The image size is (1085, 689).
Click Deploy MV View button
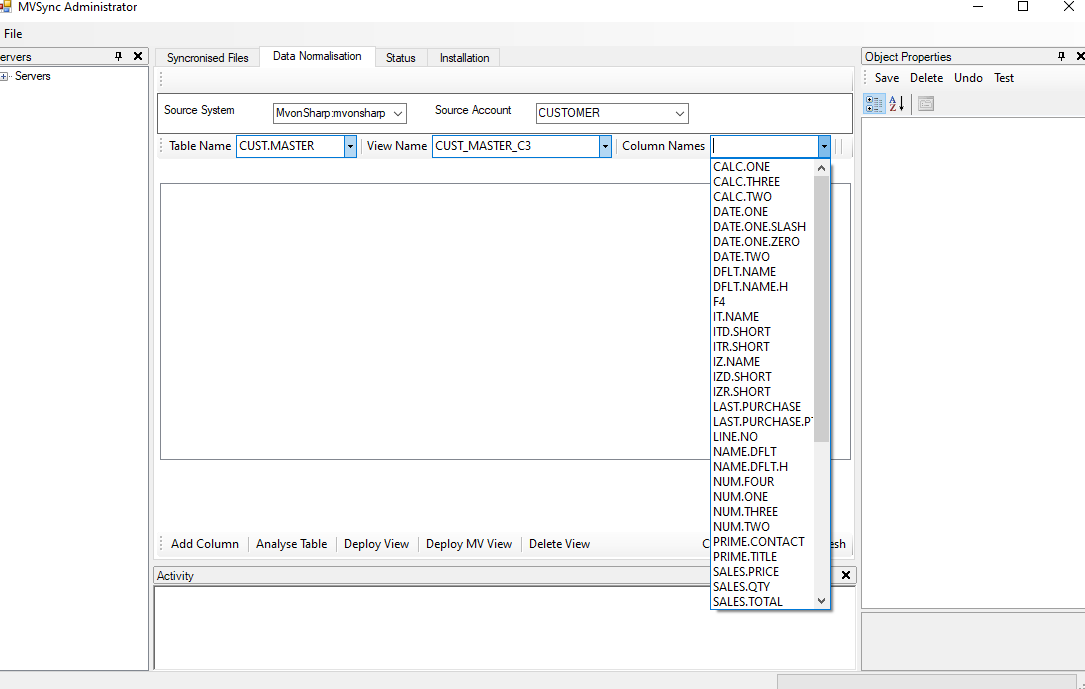click(469, 544)
